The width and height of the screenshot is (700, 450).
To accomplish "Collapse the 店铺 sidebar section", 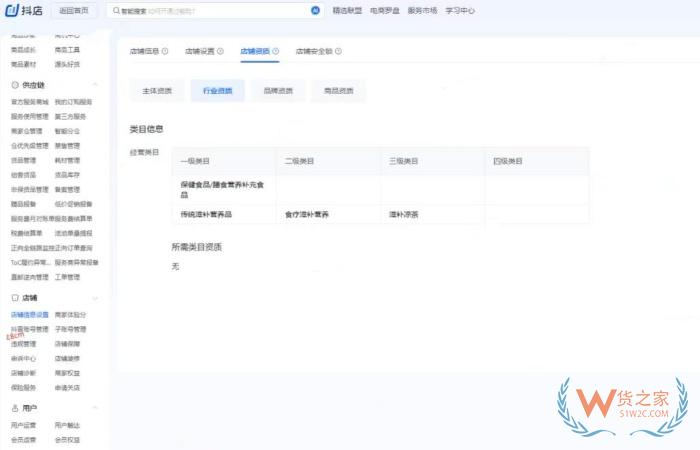I will tap(95, 298).
